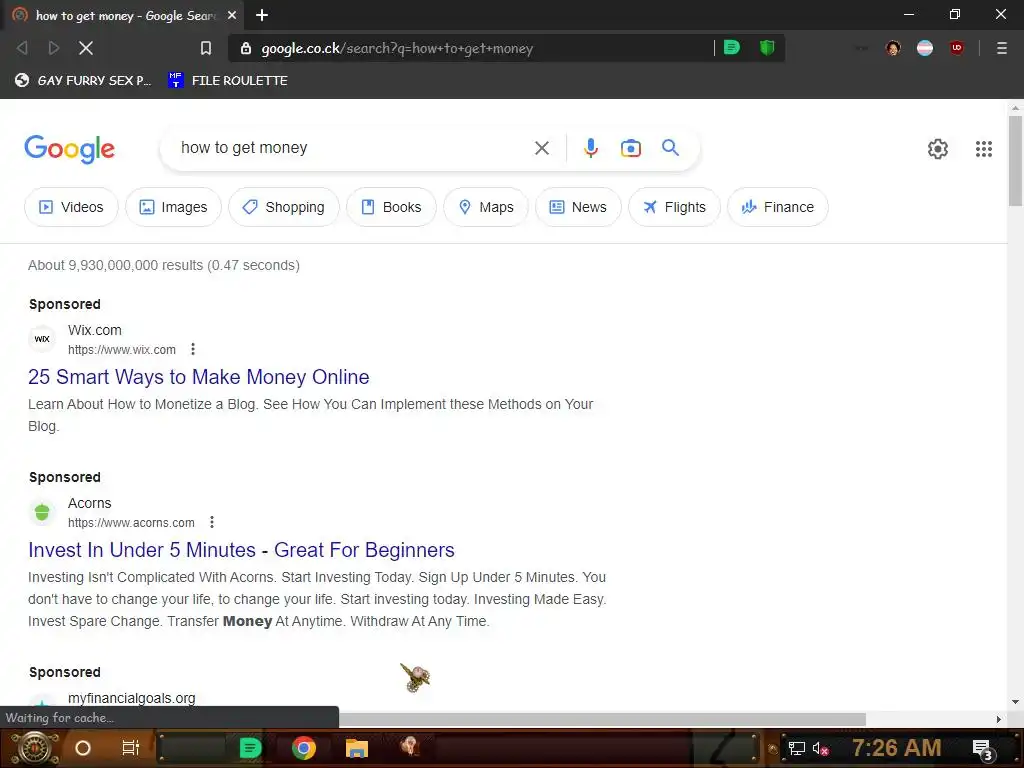Click the network icon in system tray
Viewport: 1024px width, 768px height.
tap(797, 748)
